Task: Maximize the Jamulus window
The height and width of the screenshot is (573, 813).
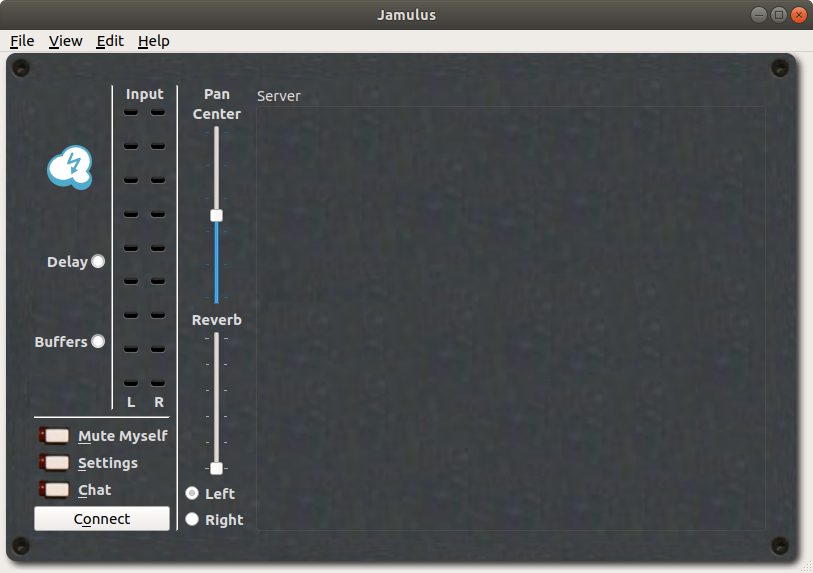Action: pyautogui.click(x=779, y=15)
